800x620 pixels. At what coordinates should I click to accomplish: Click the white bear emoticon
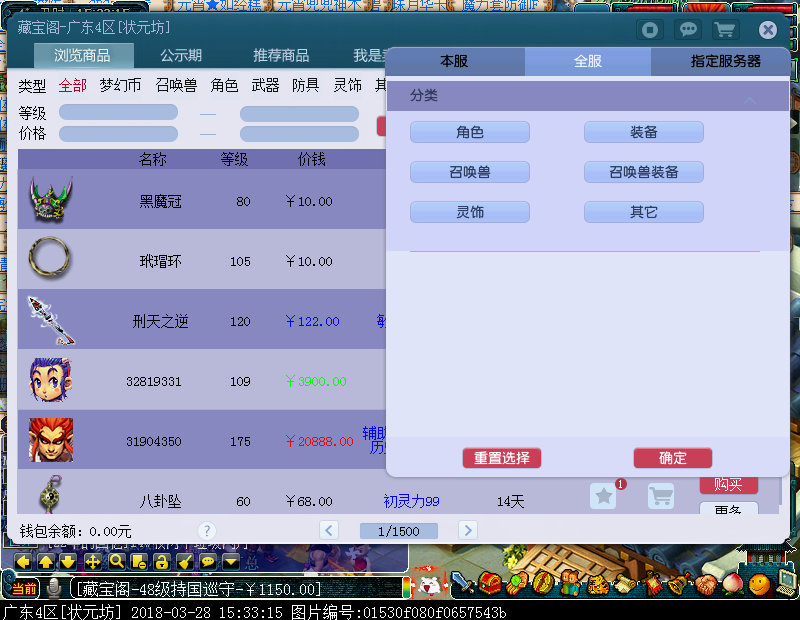tap(429, 586)
